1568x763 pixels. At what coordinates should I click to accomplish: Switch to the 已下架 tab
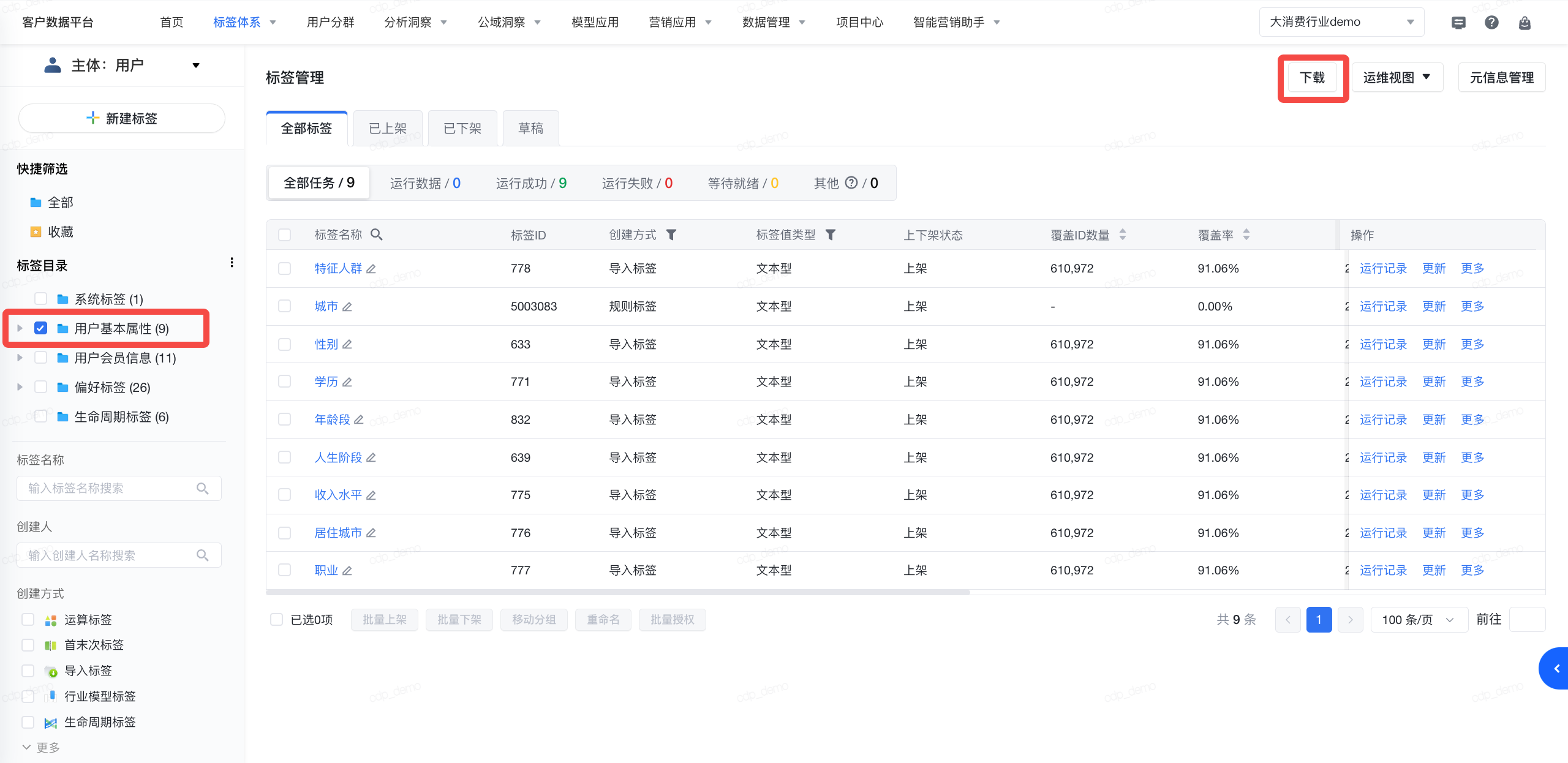(462, 129)
